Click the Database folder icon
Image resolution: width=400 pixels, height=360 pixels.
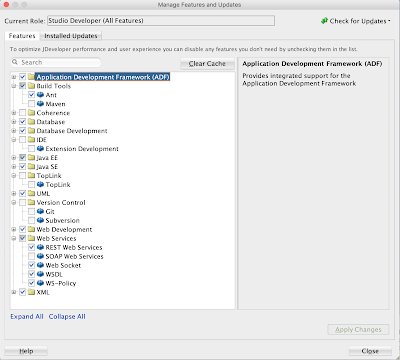coord(31,122)
